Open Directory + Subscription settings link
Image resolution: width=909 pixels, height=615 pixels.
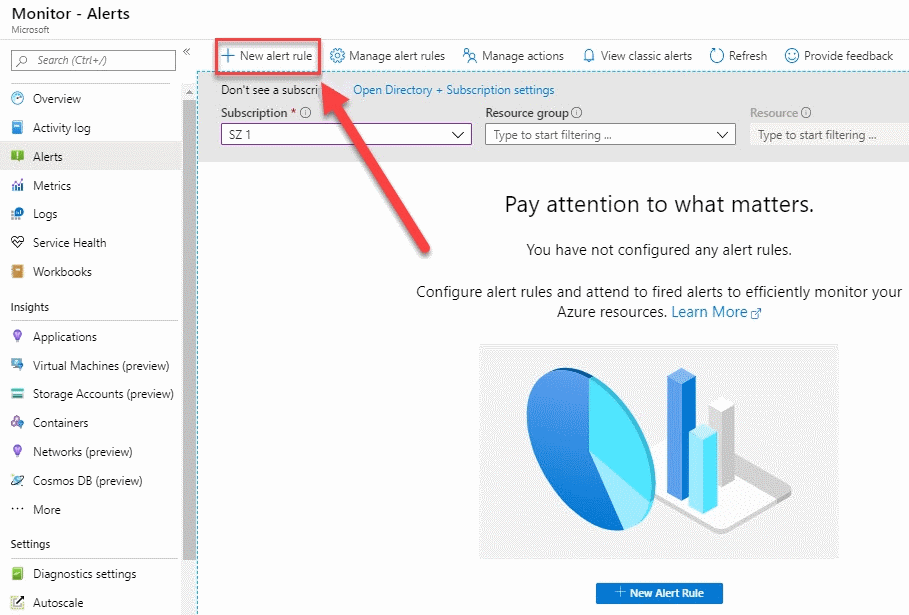(453, 90)
